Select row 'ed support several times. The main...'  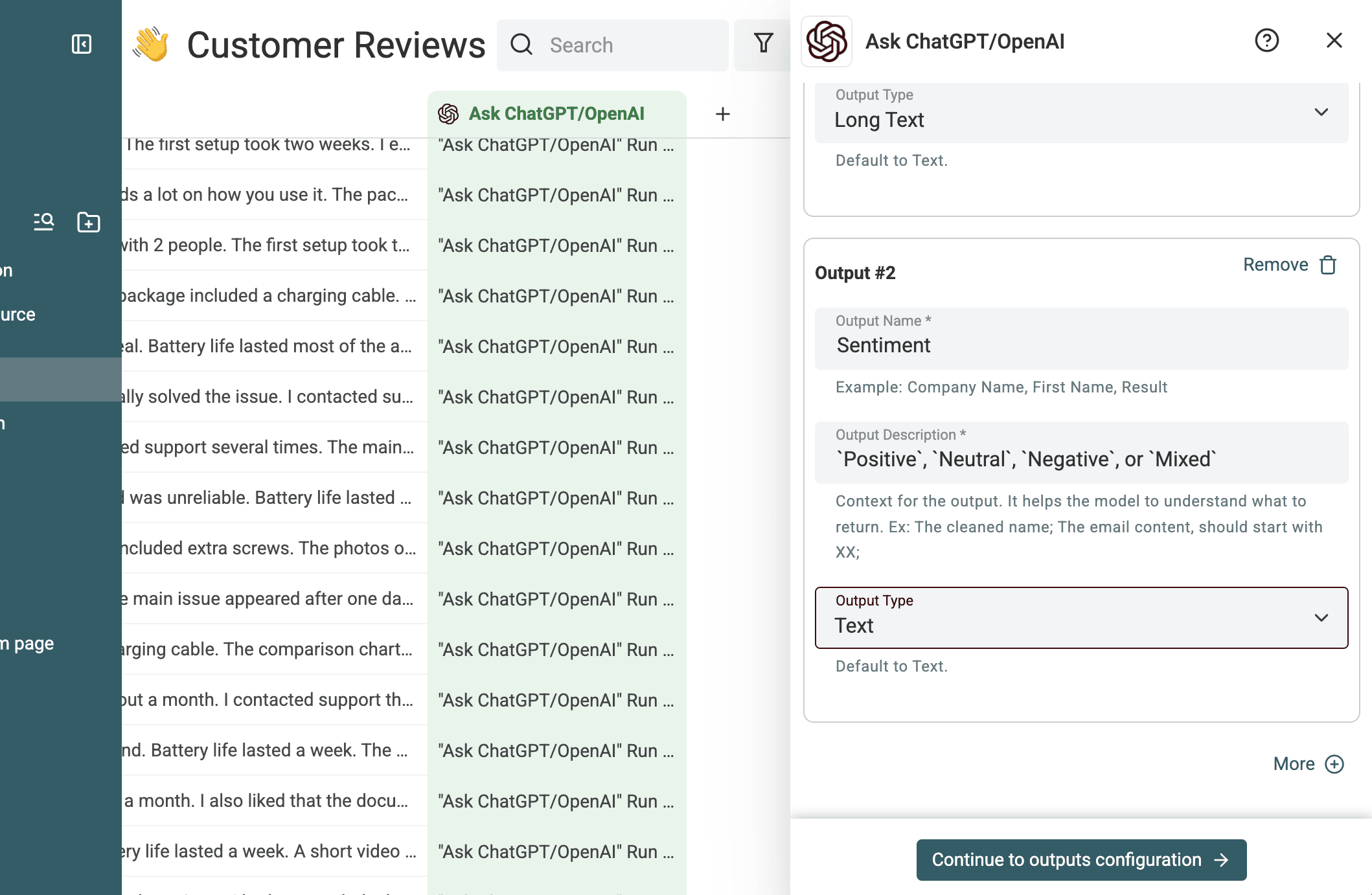point(275,447)
